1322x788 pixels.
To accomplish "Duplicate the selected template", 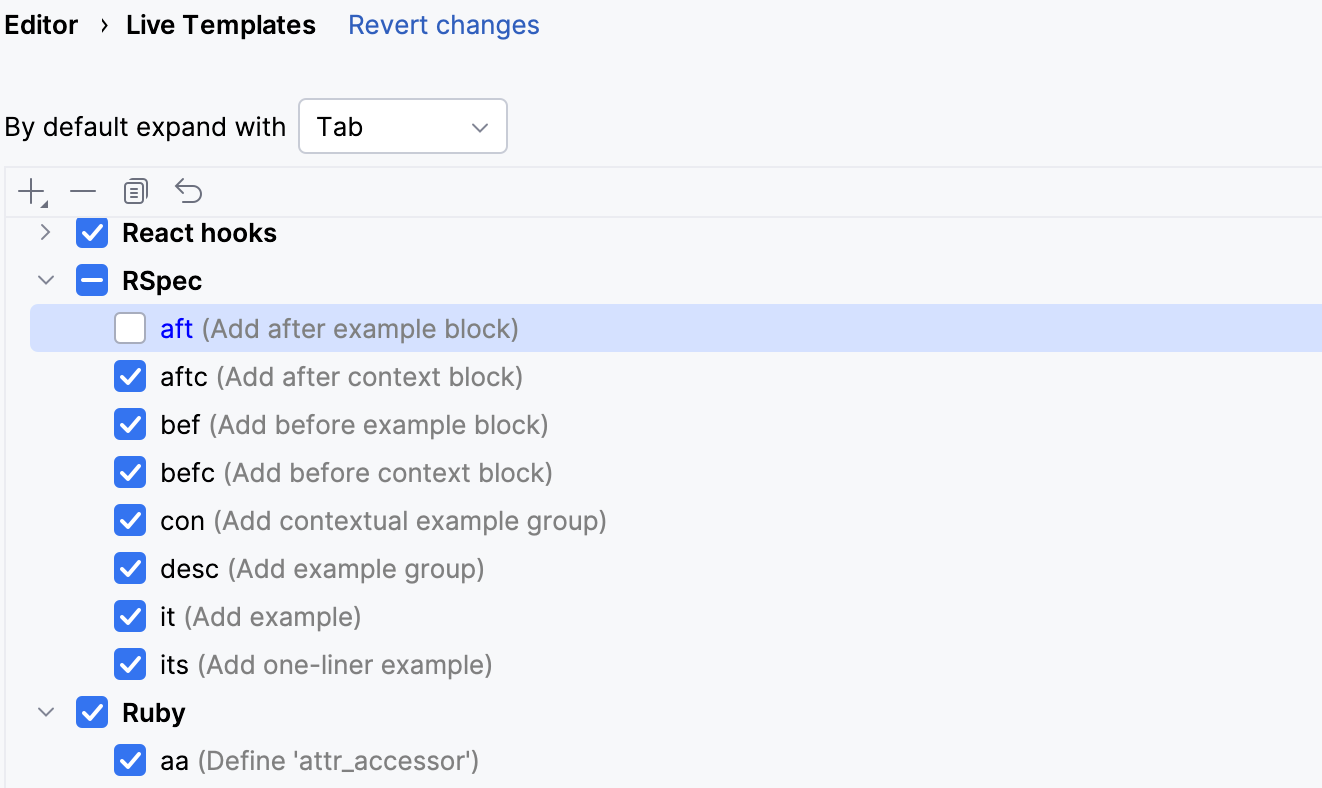I will (136, 191).
